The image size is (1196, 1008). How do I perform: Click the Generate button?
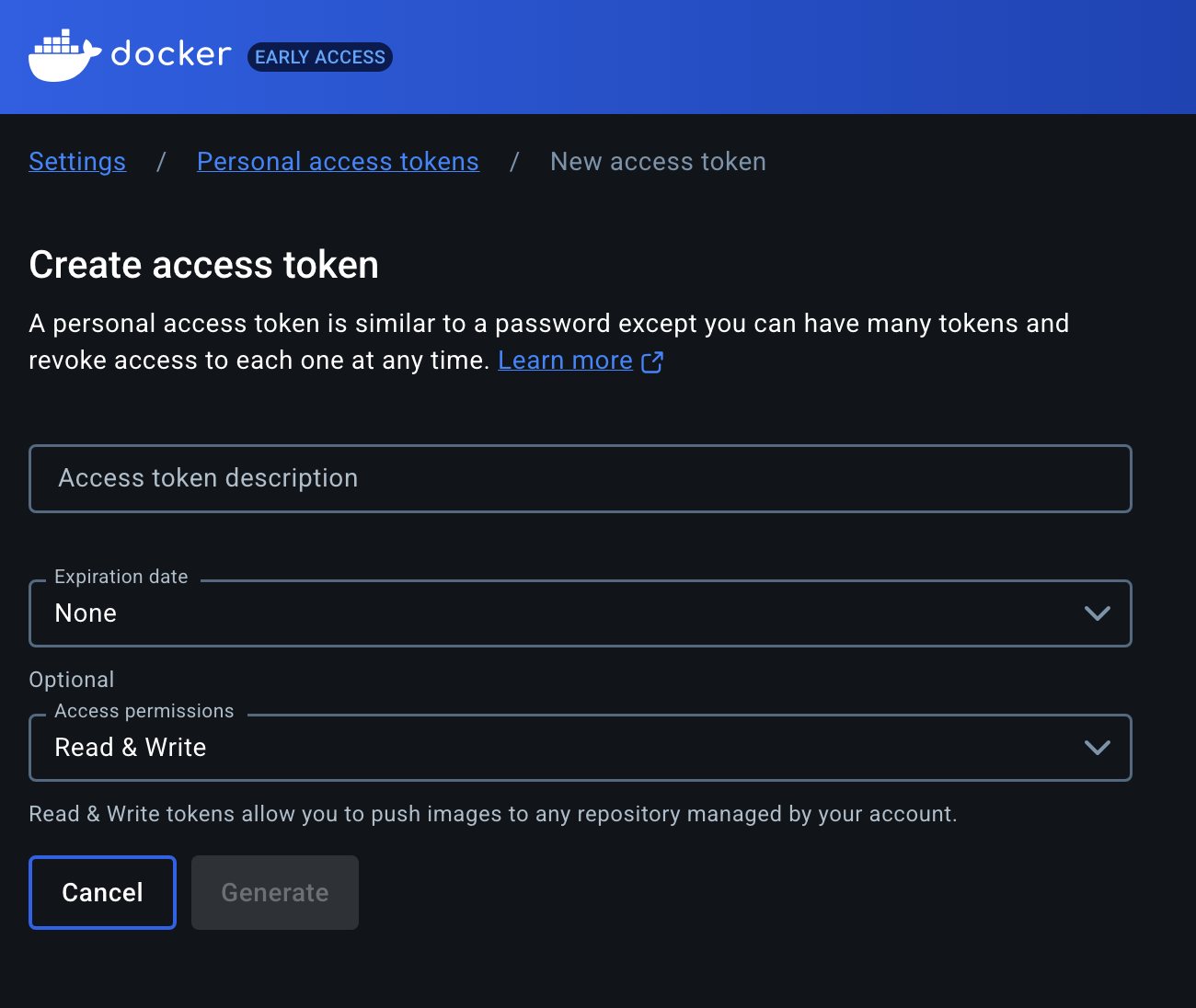(x=274, y=892)
